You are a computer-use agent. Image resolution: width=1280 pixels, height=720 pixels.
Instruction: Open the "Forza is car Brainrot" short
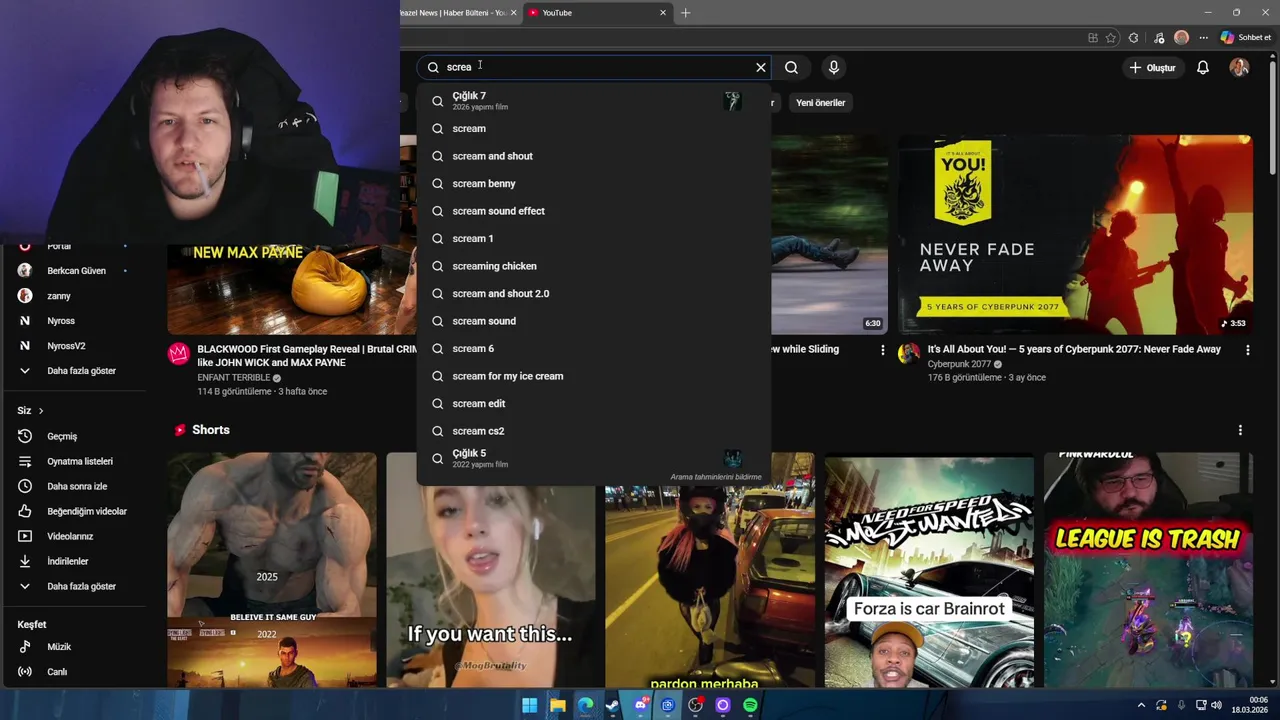point(929,570)
